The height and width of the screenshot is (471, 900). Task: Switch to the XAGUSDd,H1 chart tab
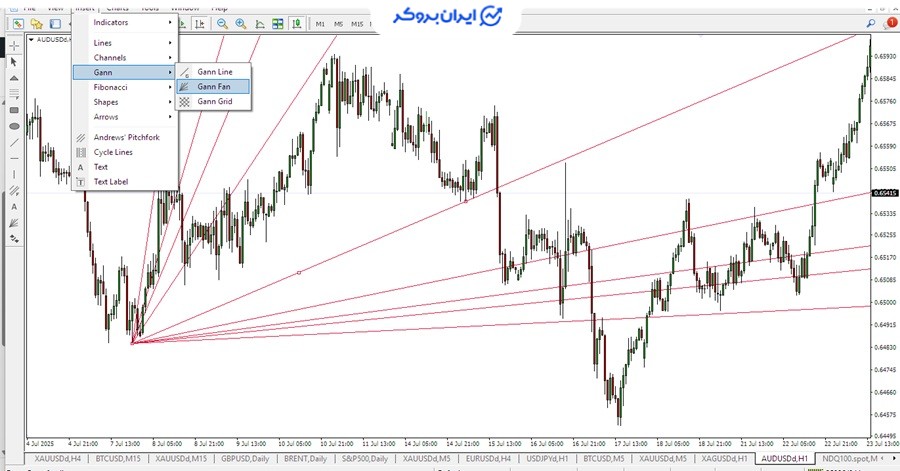(725, 459)
